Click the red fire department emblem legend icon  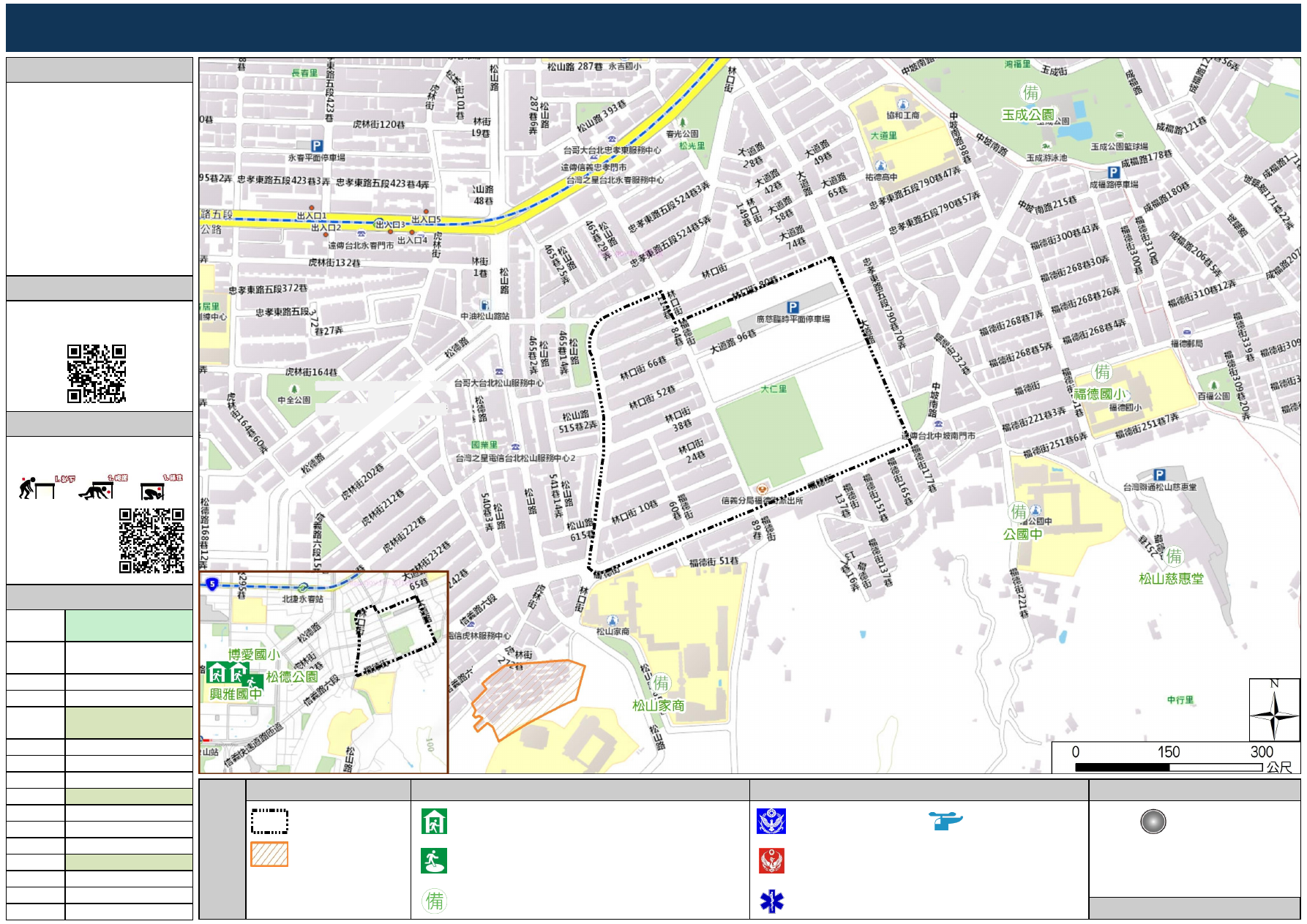pos(771,861)
